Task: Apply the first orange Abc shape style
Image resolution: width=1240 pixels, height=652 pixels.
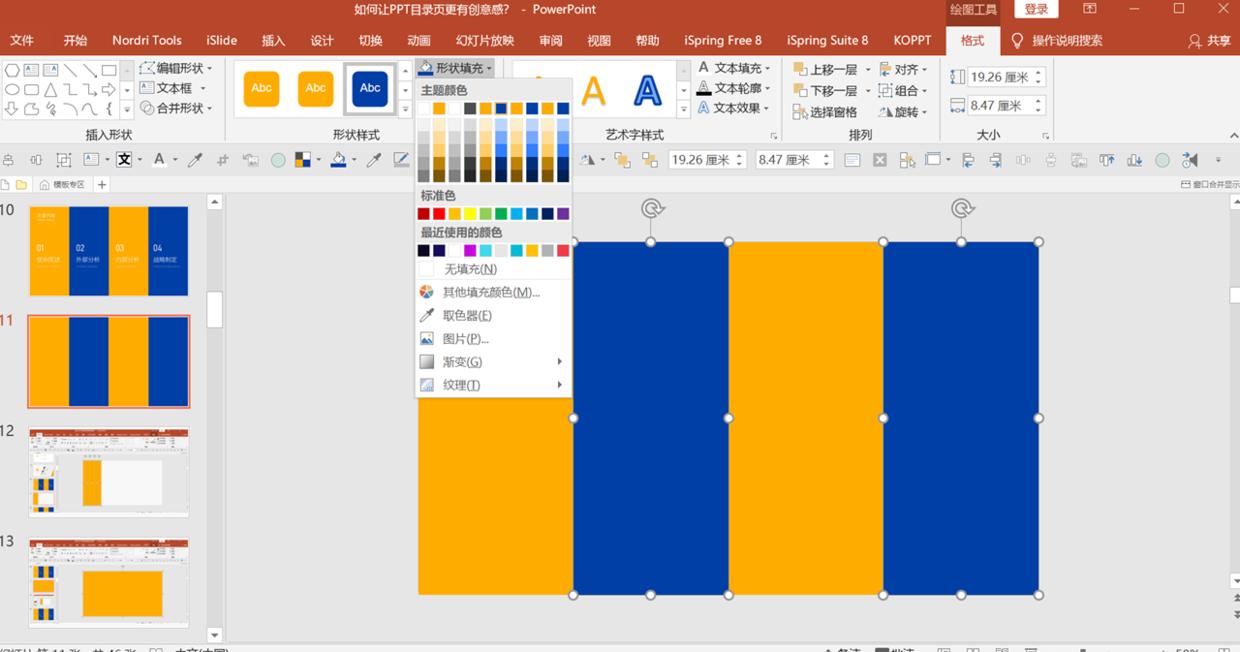Action: (x=262, y=88)
